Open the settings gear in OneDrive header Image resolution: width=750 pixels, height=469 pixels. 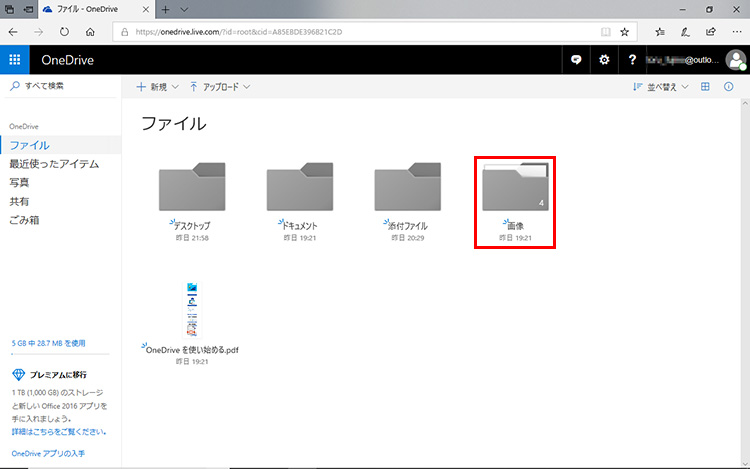604,60
